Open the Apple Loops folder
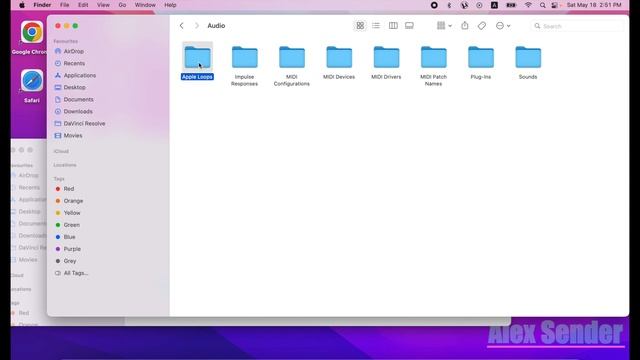The height and width of the screenshot is (360, 640). click(x=197, y=57)
